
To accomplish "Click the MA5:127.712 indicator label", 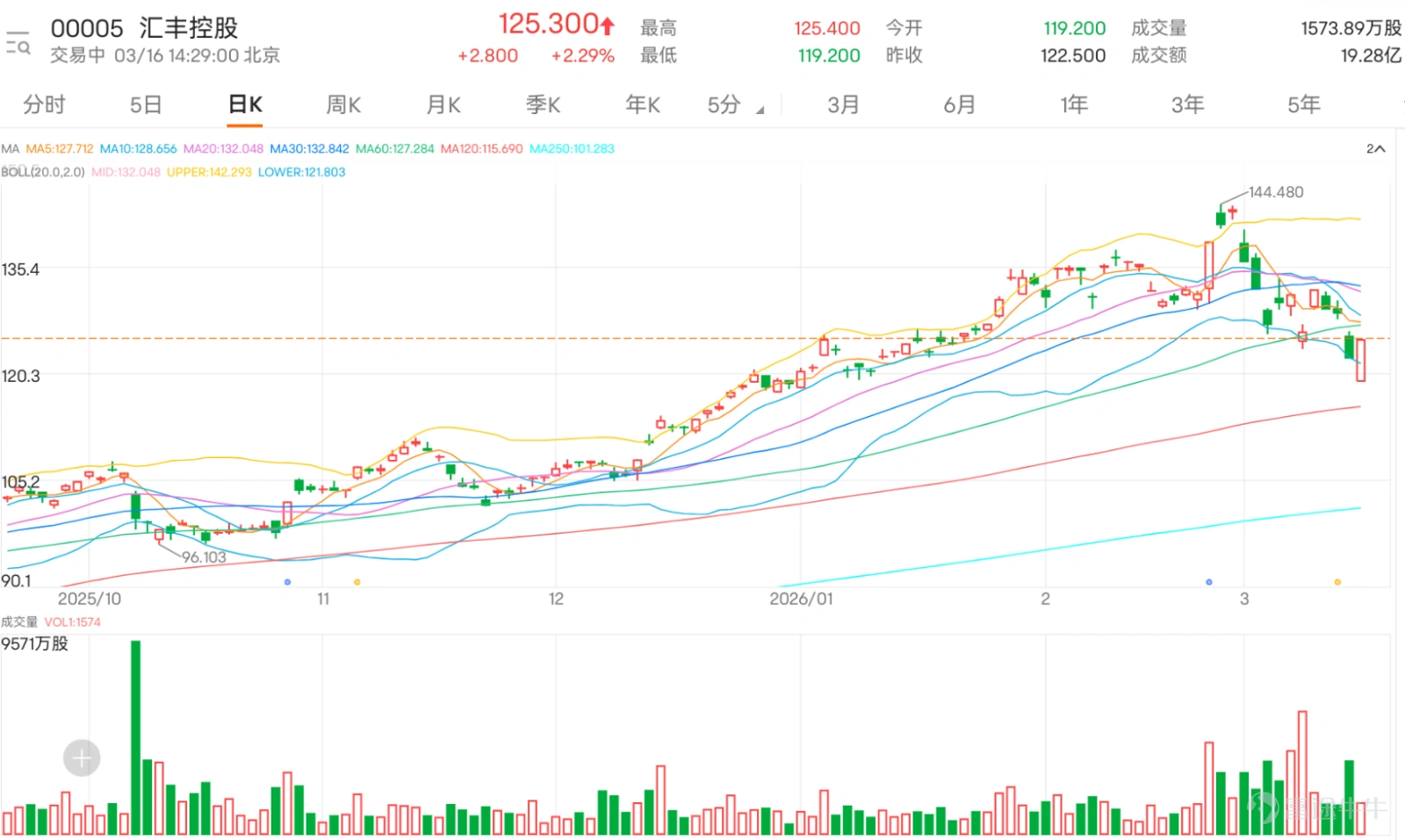I will [x=59, y=149].
